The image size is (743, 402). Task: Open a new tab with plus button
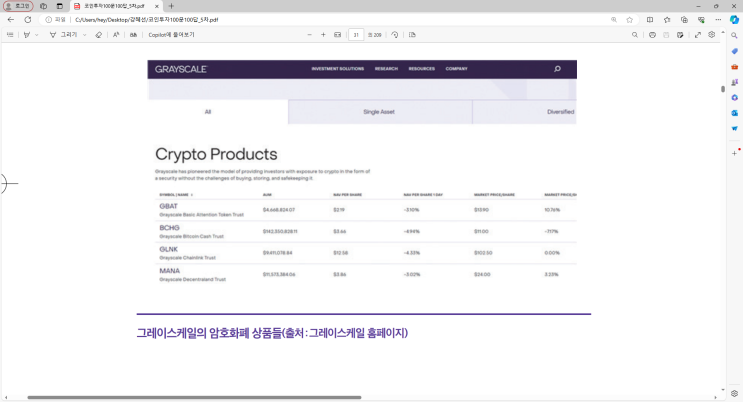pyautogui.click(x=171, y=6)
